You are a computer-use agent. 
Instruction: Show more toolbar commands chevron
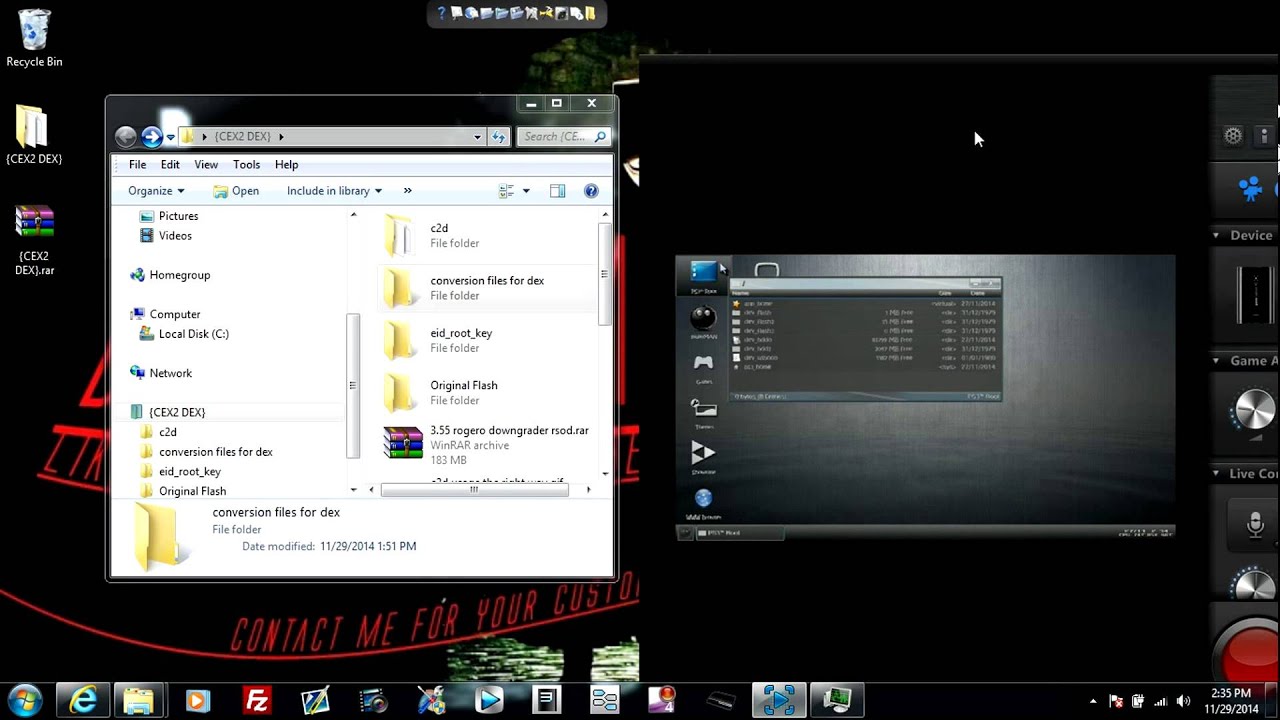[407, 191]
